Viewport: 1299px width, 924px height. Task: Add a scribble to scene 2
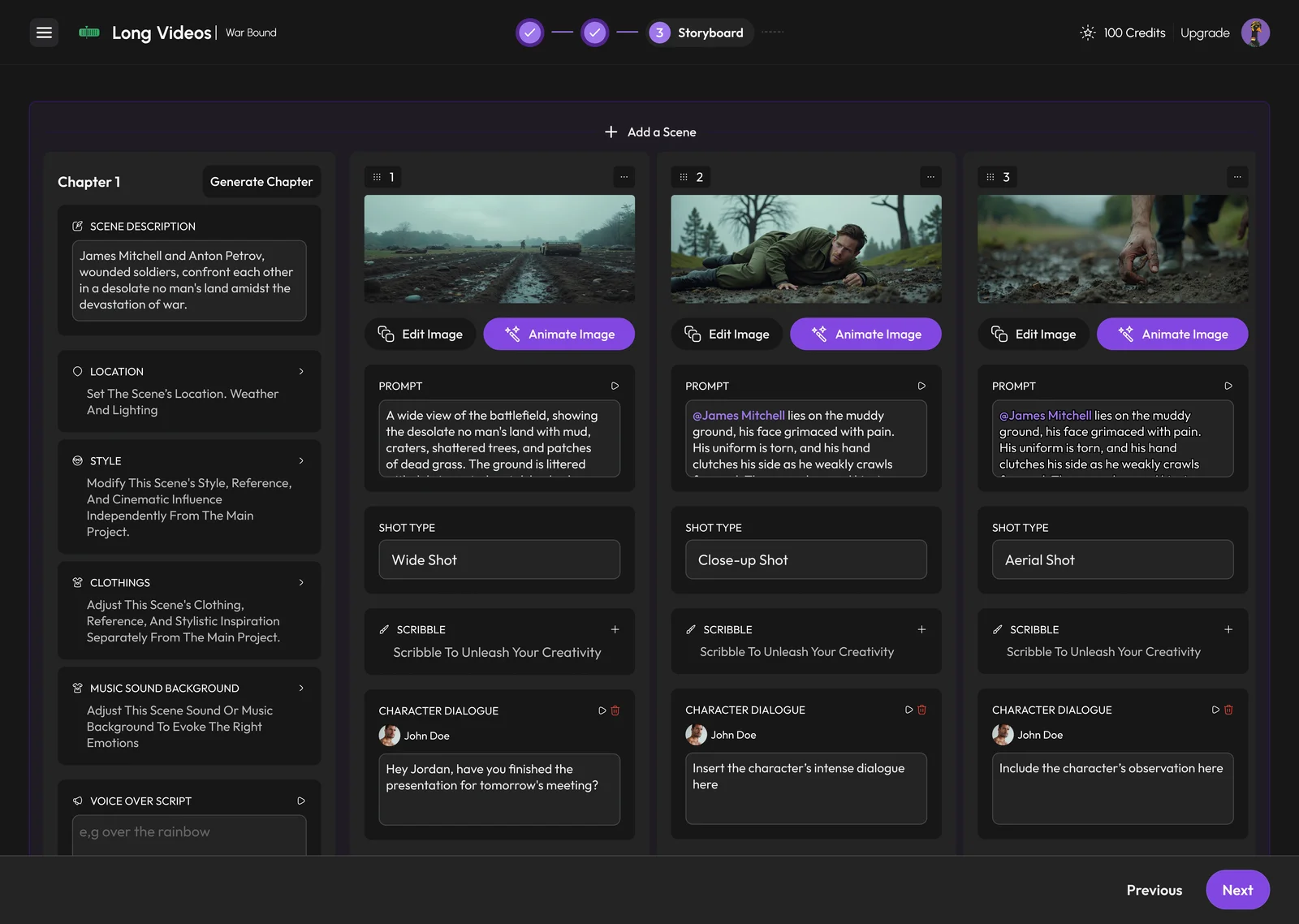921,629
